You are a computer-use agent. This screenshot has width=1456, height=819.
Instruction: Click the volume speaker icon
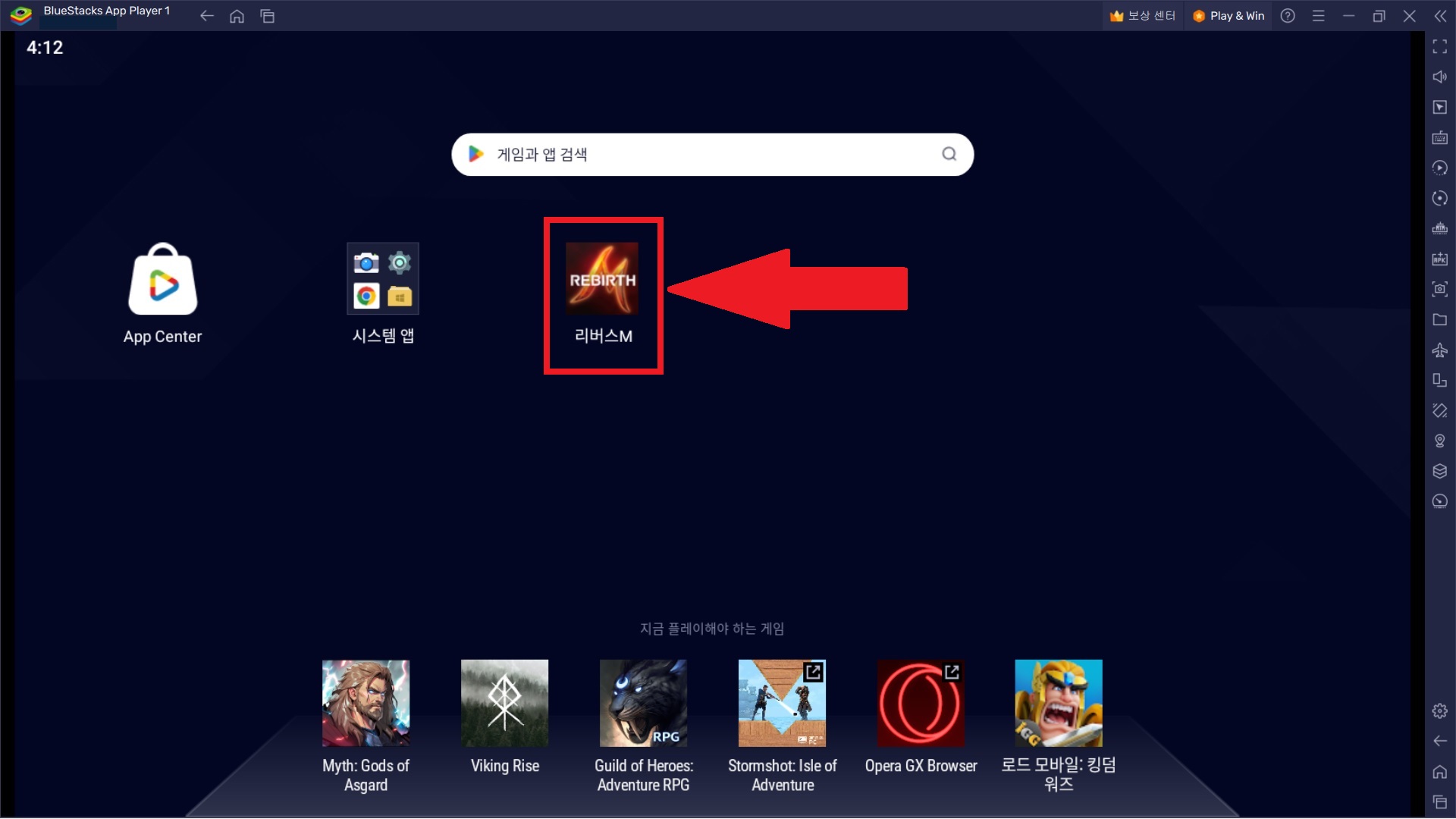(x=1440, y=77)
